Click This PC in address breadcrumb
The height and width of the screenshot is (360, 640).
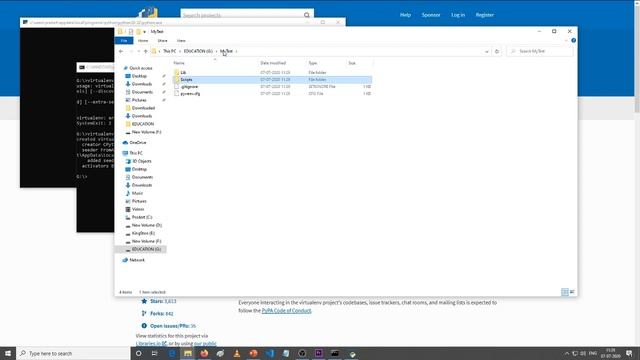pyautogui.click(x=169, y=51)
